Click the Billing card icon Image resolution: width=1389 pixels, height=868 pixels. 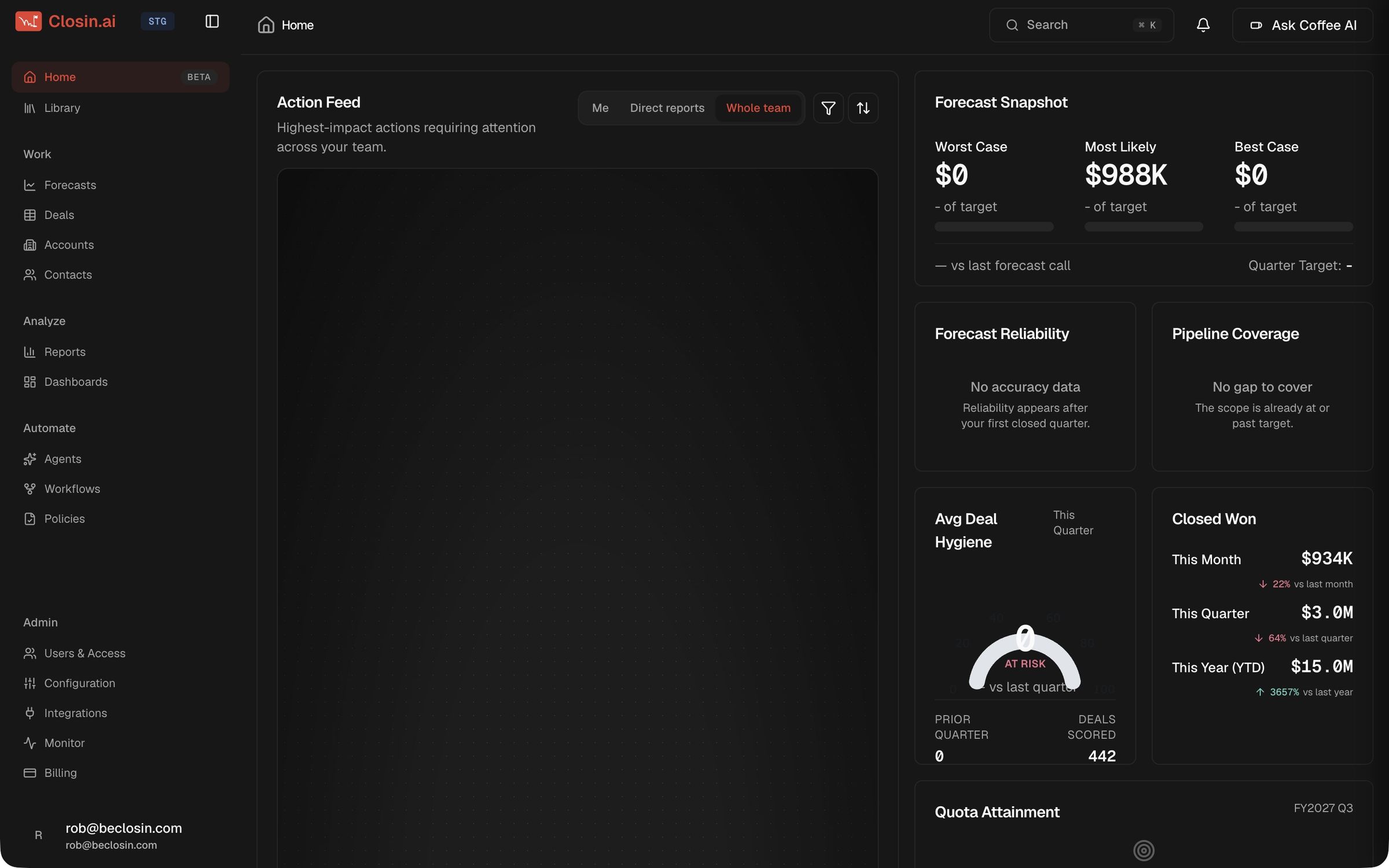pos(30,773)
